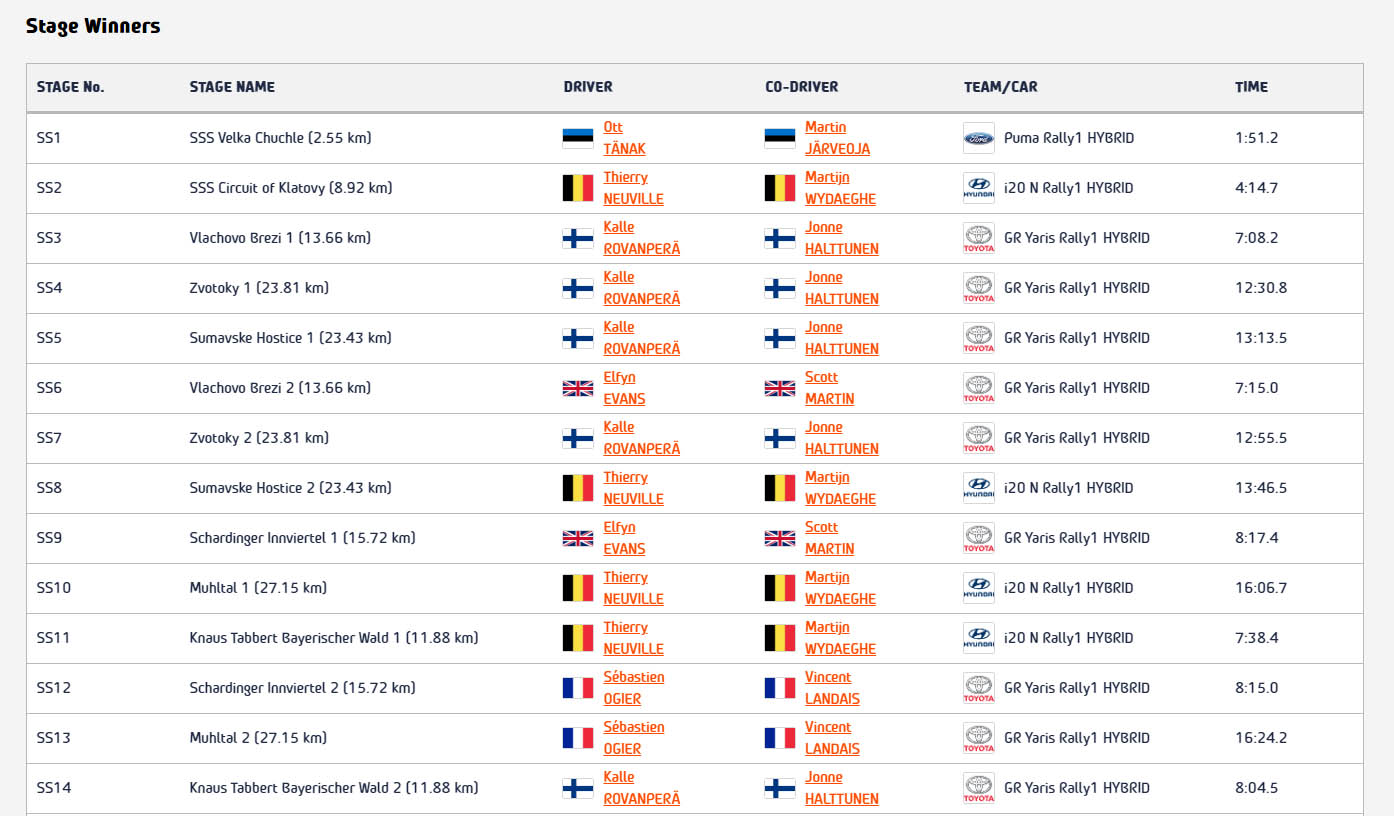The width and height of the screenshot is (1394, 816).
Task: Click the Ford logo in SS1 row
Action: (x=979, y=138)
